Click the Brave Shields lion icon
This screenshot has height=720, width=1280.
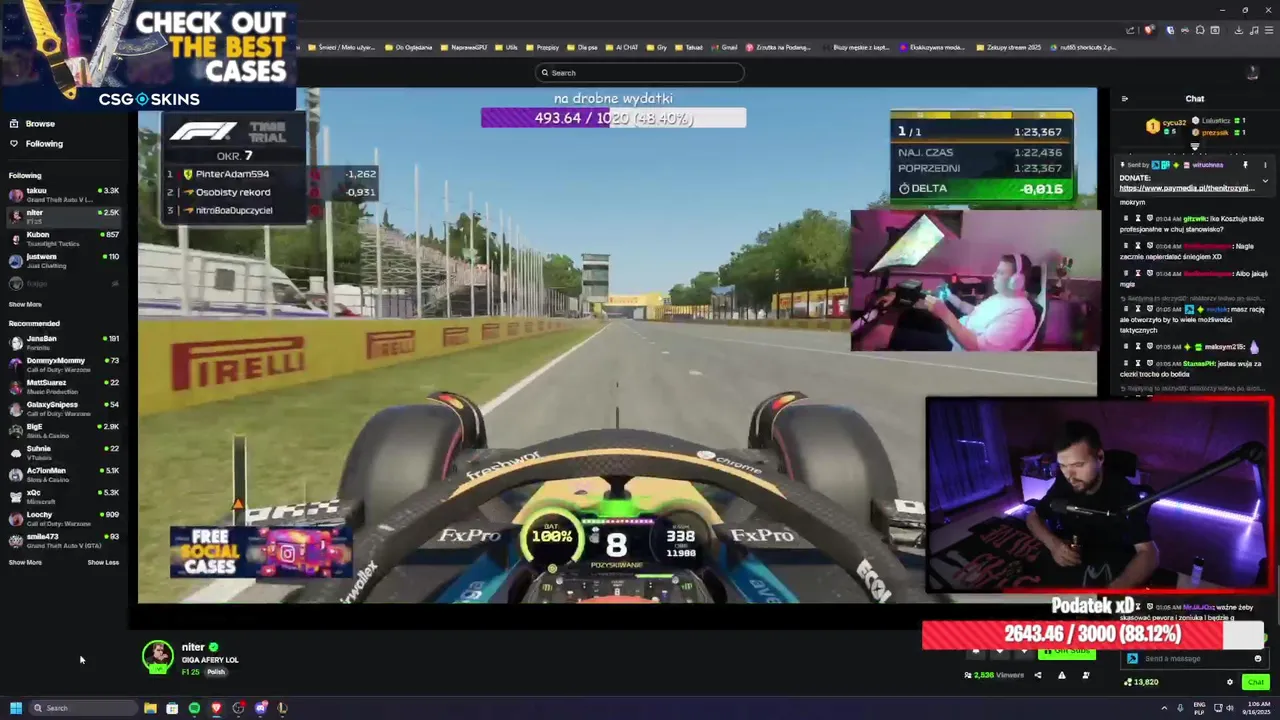(x=1149, y=30)
